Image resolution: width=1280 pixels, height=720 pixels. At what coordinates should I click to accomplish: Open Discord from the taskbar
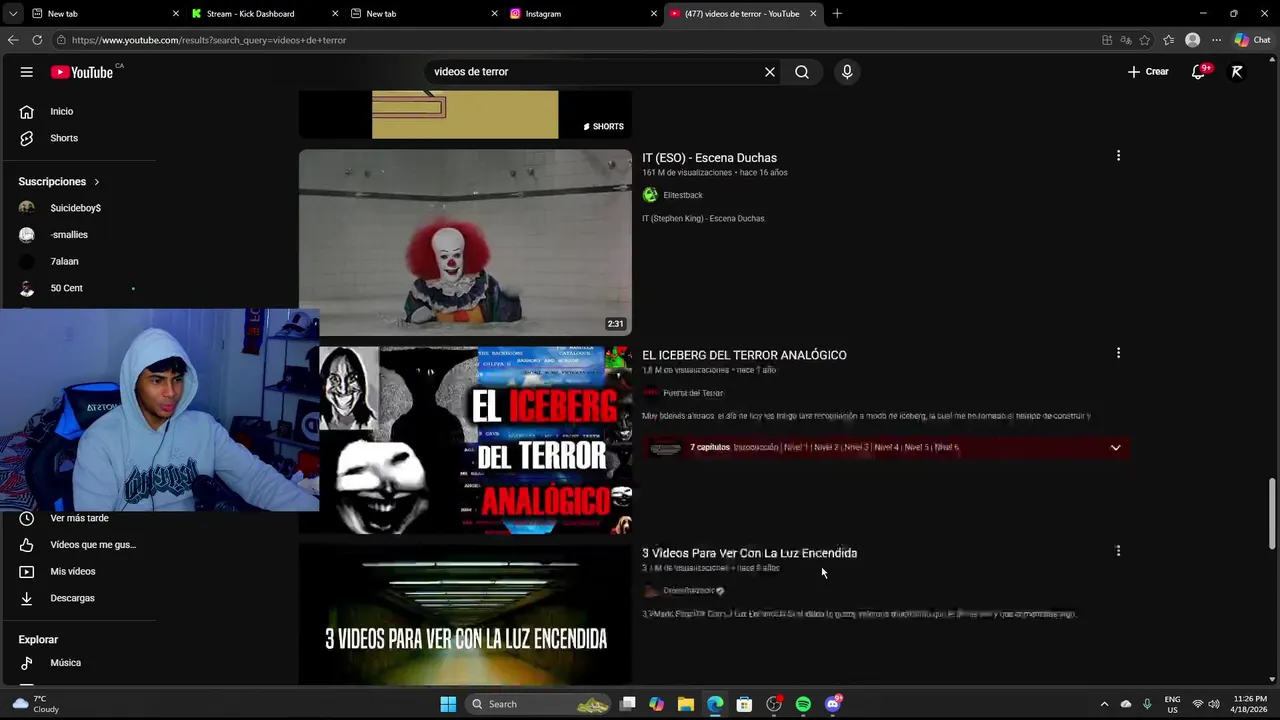tap(833, 704)
